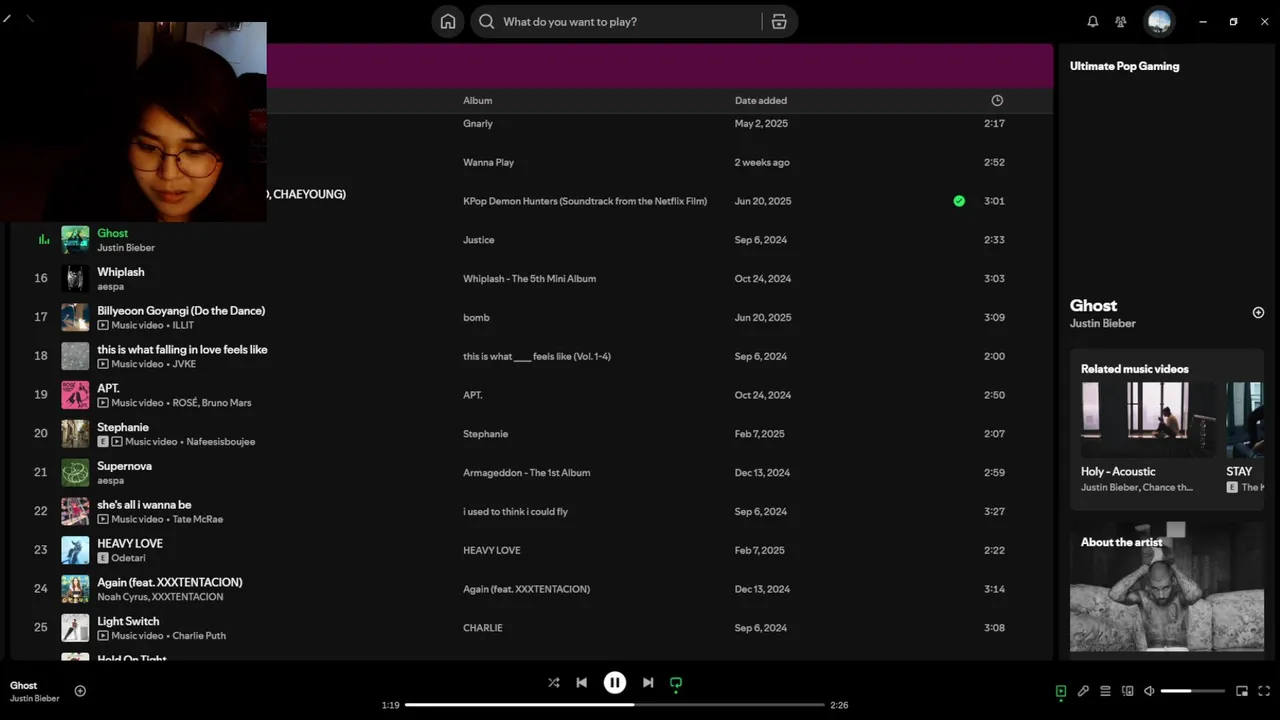Screen dimensions: 1280x720
Task: Open the STAY related video title
Action: pyautogui.click(x=1240, y=471)
